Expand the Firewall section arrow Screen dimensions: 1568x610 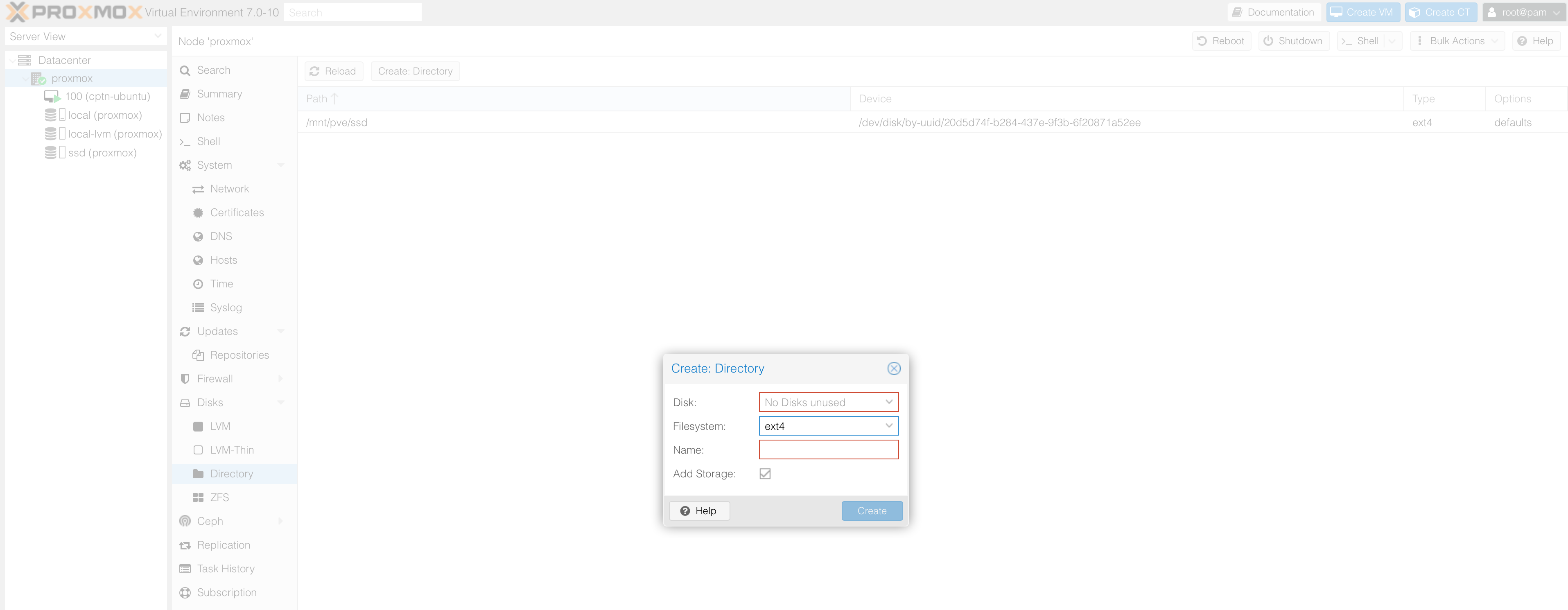280,378
